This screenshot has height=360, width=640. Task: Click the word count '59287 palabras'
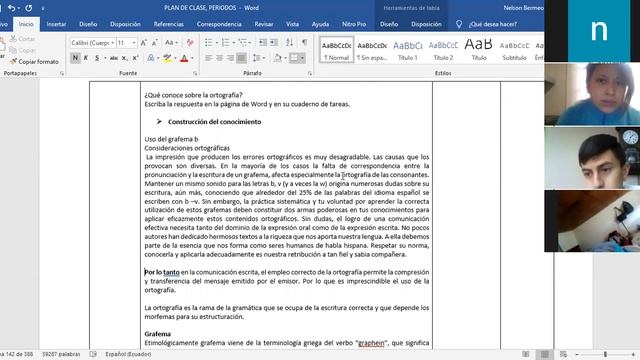tap(61, 354)
